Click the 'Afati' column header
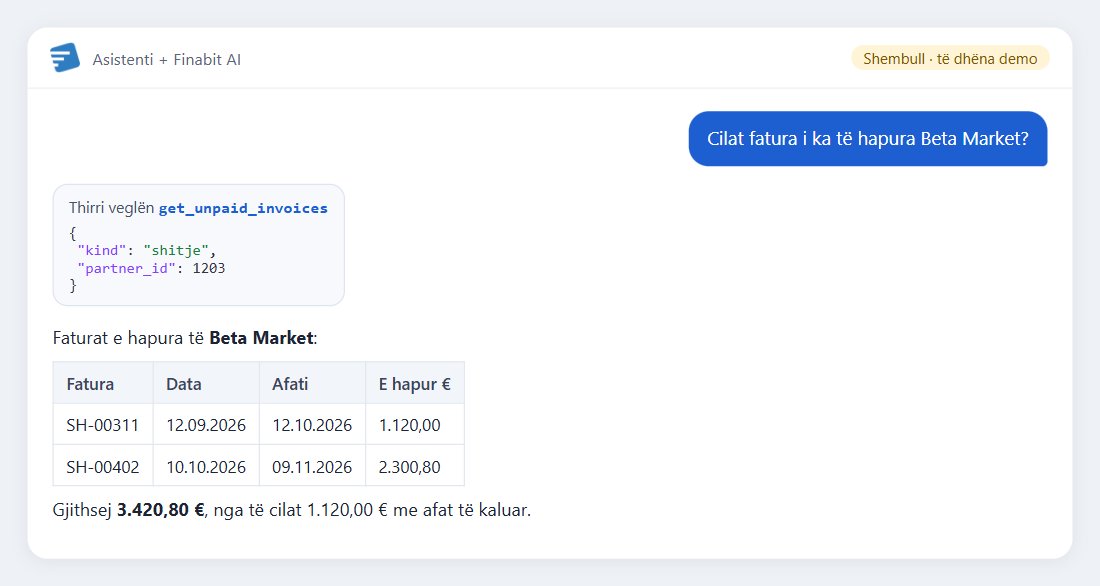1100x586 pixels. click(312, 383)
